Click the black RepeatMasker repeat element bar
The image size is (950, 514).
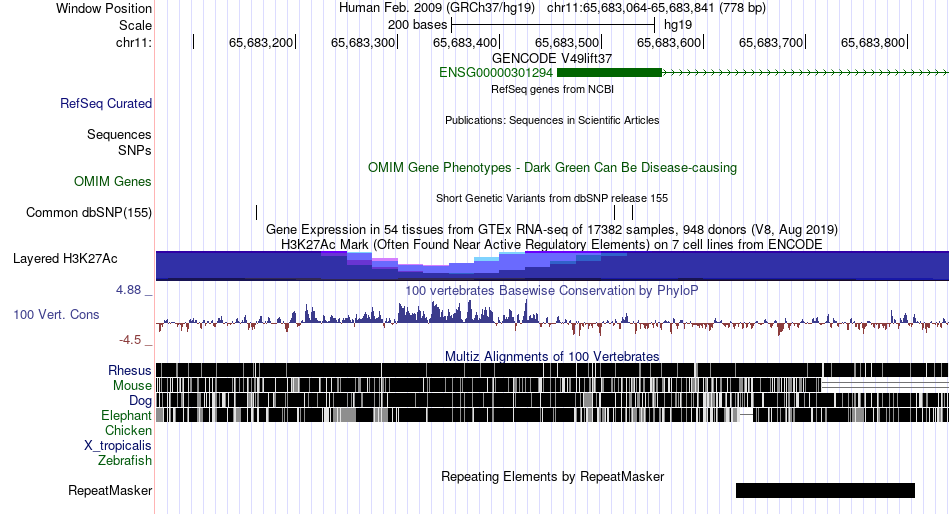click(x=825, y=490)
